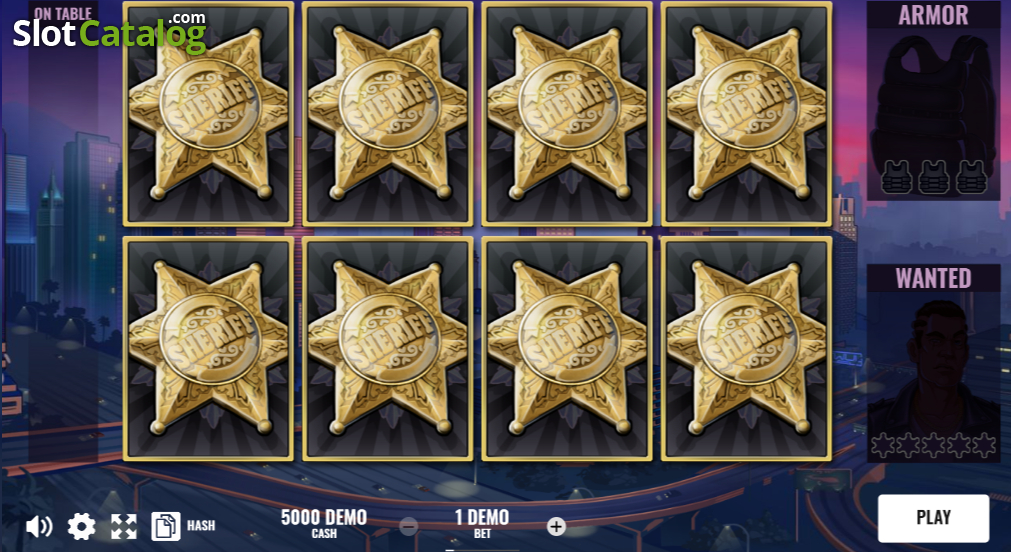Click the 5000 DEMO cash display
Screen dimensions: 1011x552
(x=324, y=523)
